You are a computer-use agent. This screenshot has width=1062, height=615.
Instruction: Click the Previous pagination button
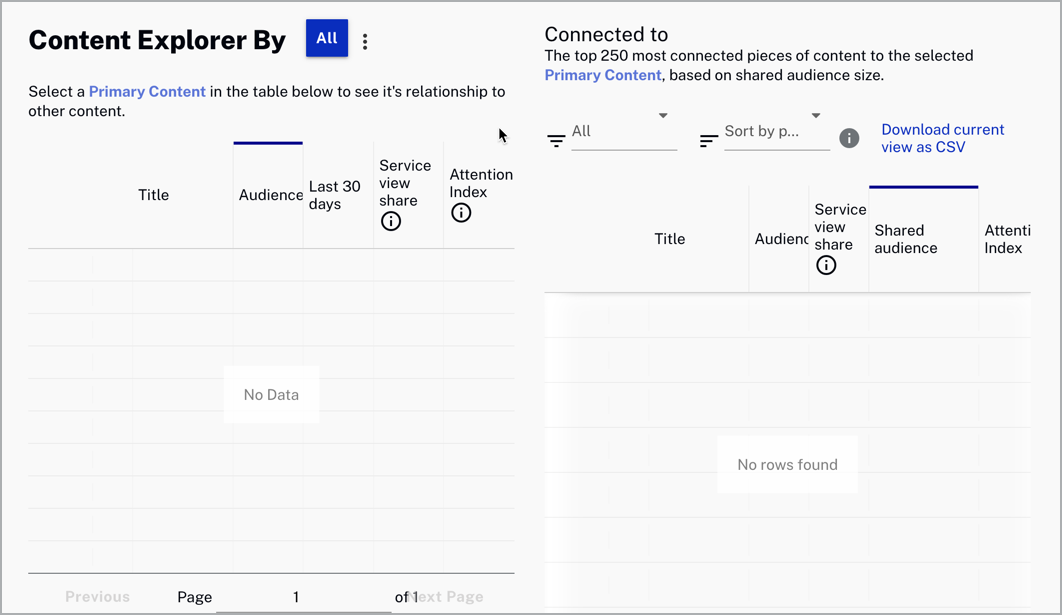pos(97,596)
